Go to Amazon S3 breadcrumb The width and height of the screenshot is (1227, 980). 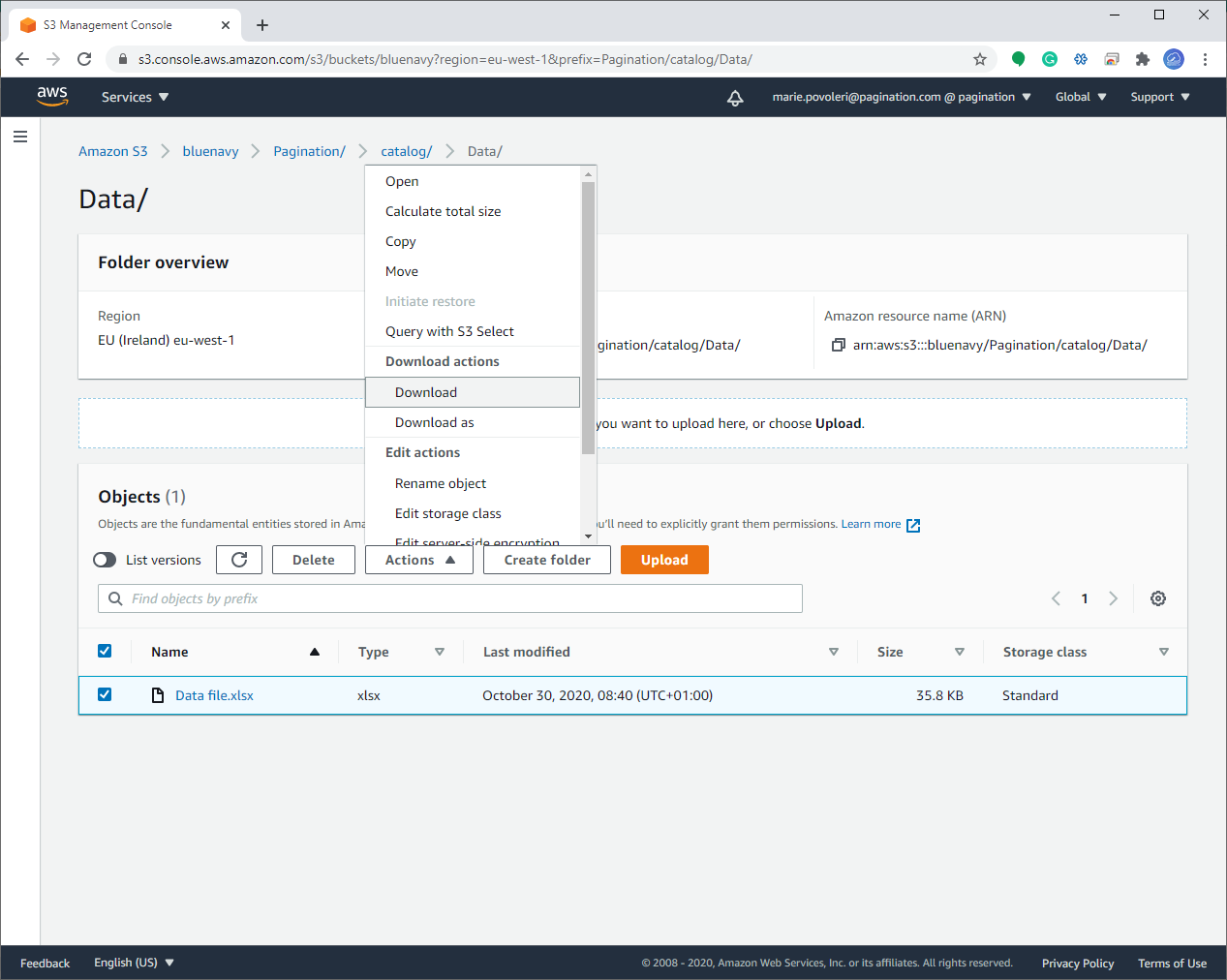(x=113, y=151)
